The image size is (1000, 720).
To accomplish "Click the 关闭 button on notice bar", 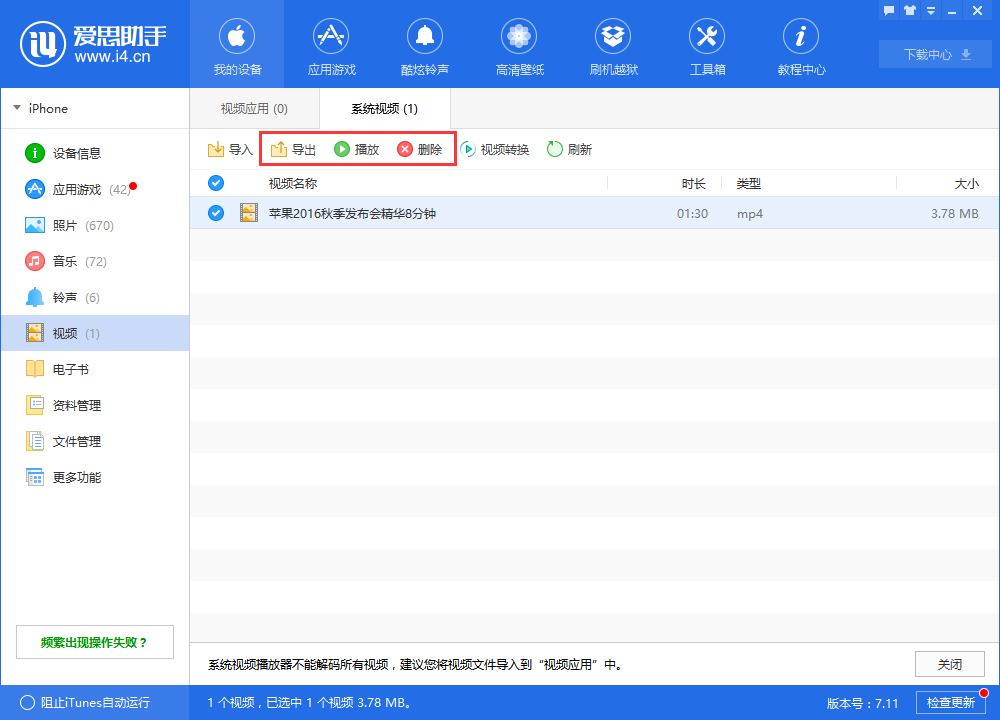I will pos(949,664).
